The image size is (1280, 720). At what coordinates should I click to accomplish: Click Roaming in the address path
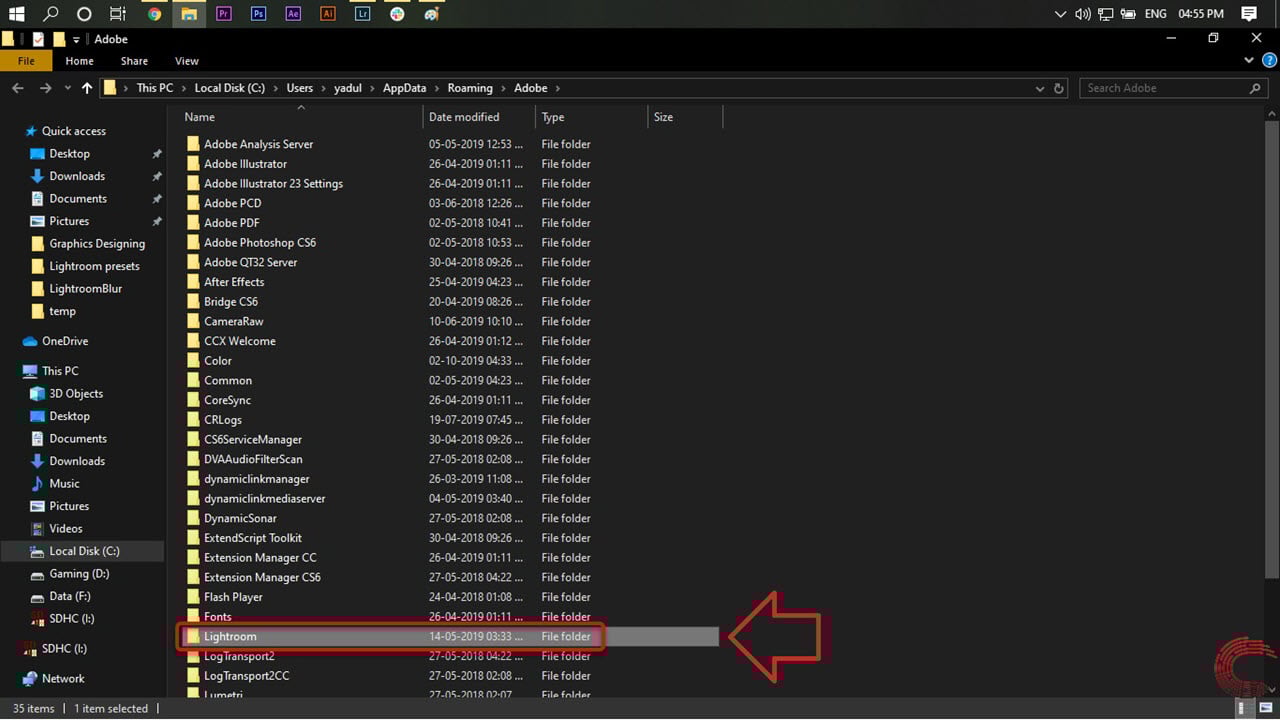click(470, 88)
